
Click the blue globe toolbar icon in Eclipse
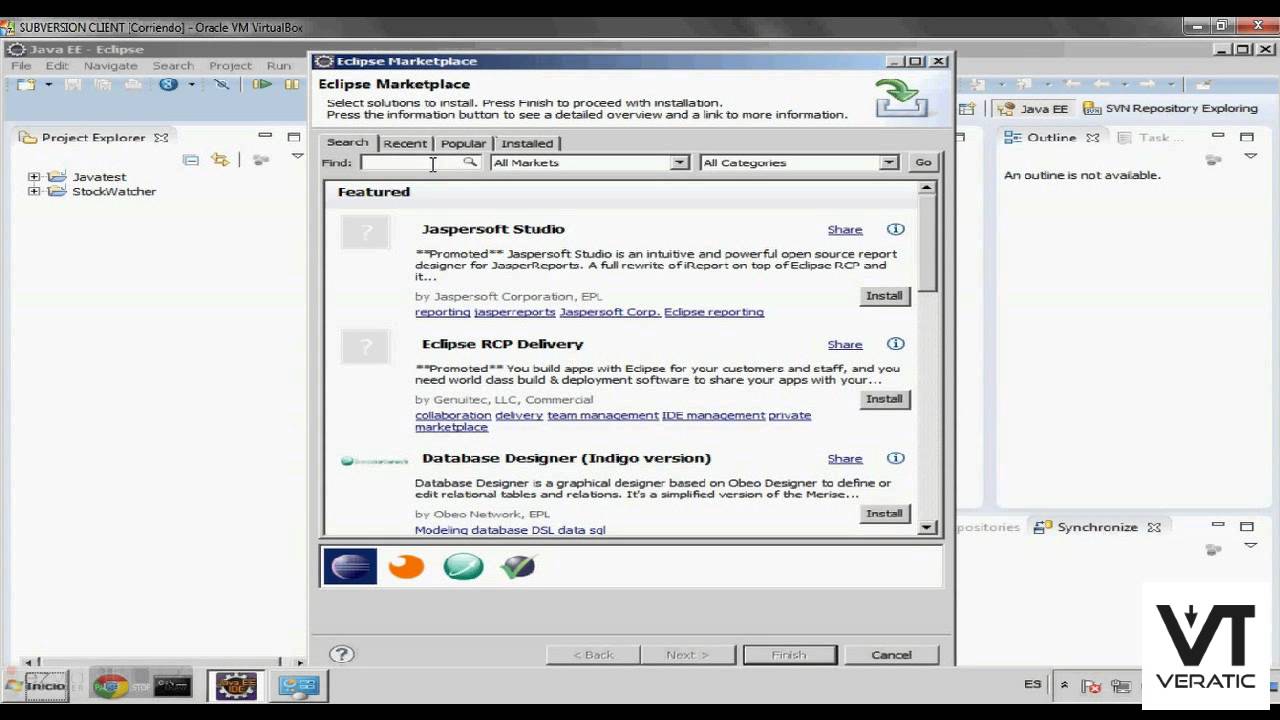pyautogui.click(x=168, y=85)
